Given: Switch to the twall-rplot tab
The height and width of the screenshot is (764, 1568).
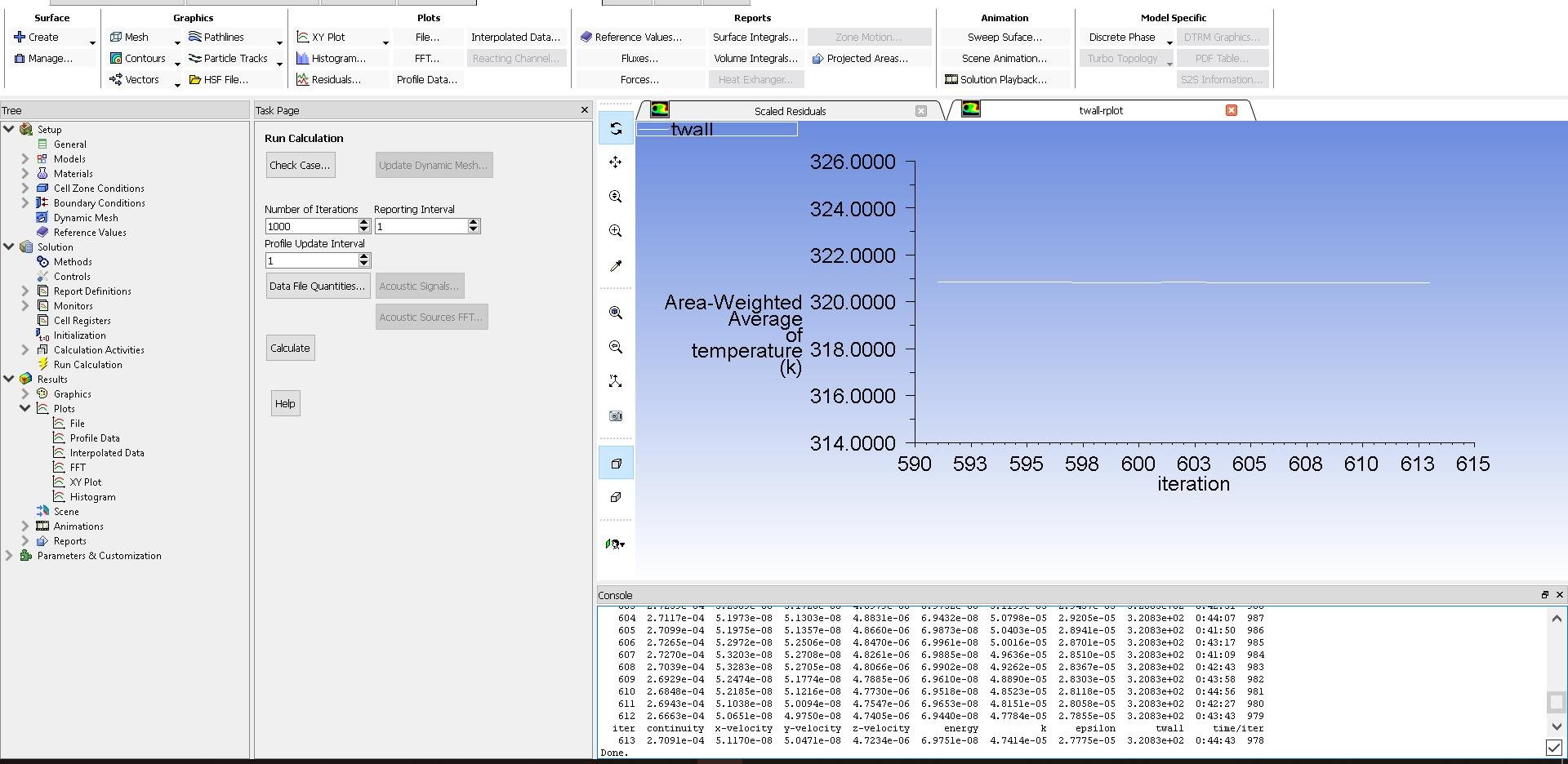Looking at the screenshot, I should (x=1100, y=110).
